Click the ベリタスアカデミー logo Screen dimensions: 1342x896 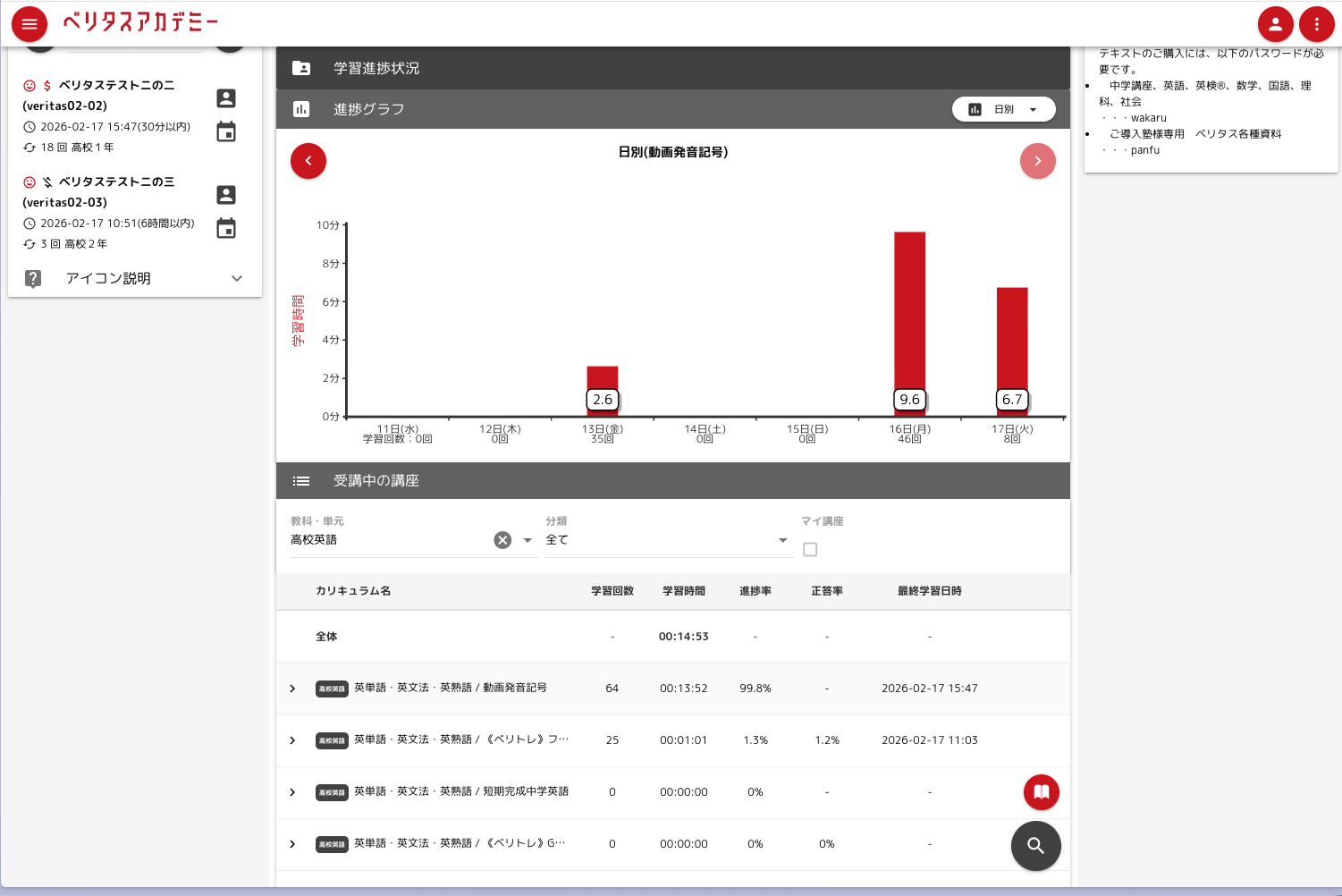pos(140,22)
